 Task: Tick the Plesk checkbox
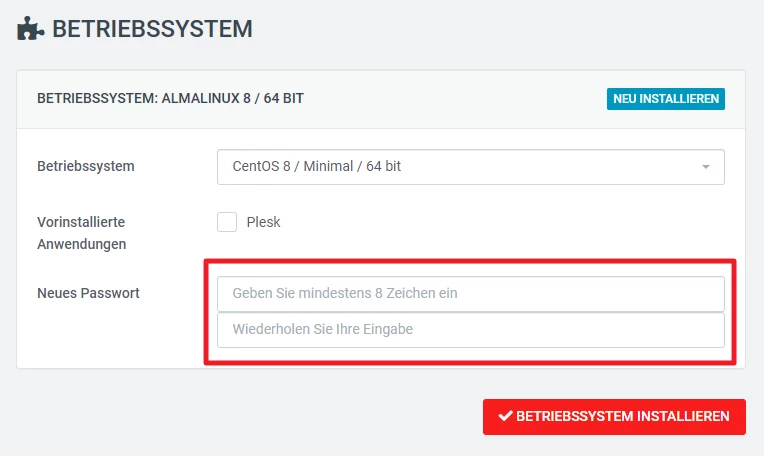click(x=227, y=222)
